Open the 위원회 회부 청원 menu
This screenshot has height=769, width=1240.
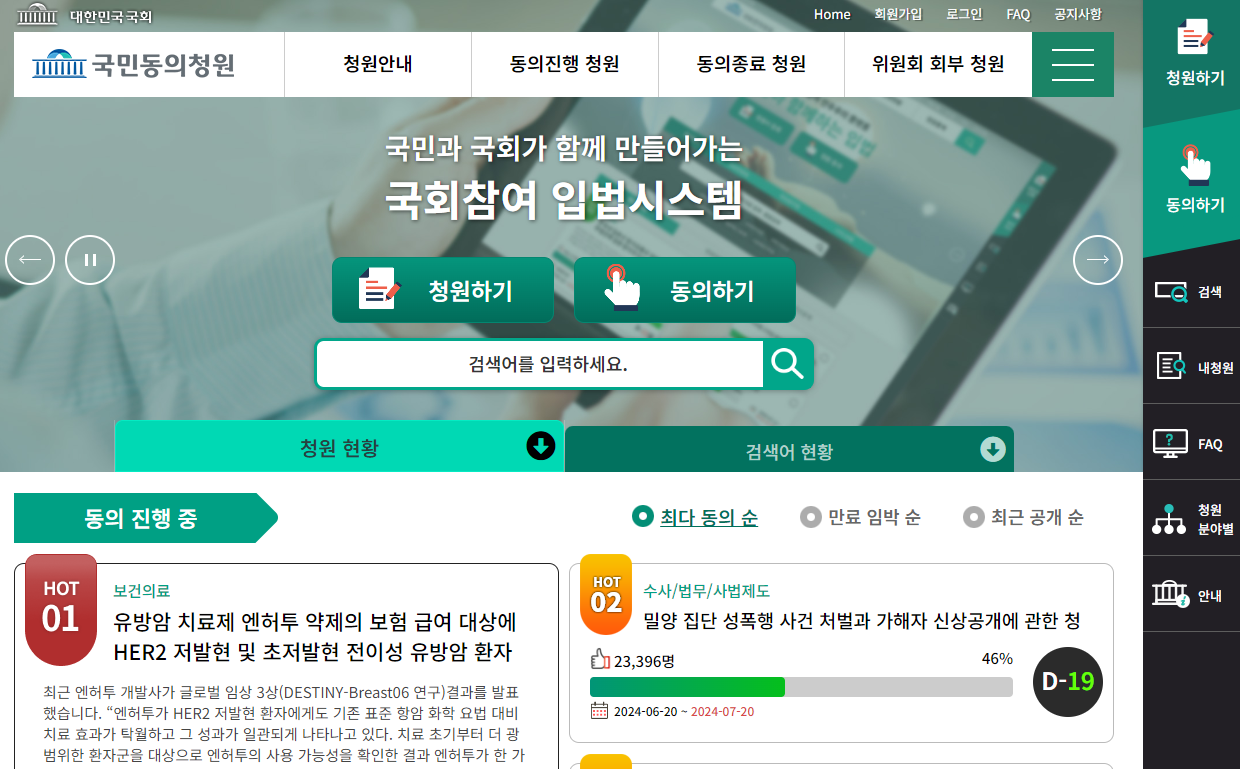click(938, 65)
